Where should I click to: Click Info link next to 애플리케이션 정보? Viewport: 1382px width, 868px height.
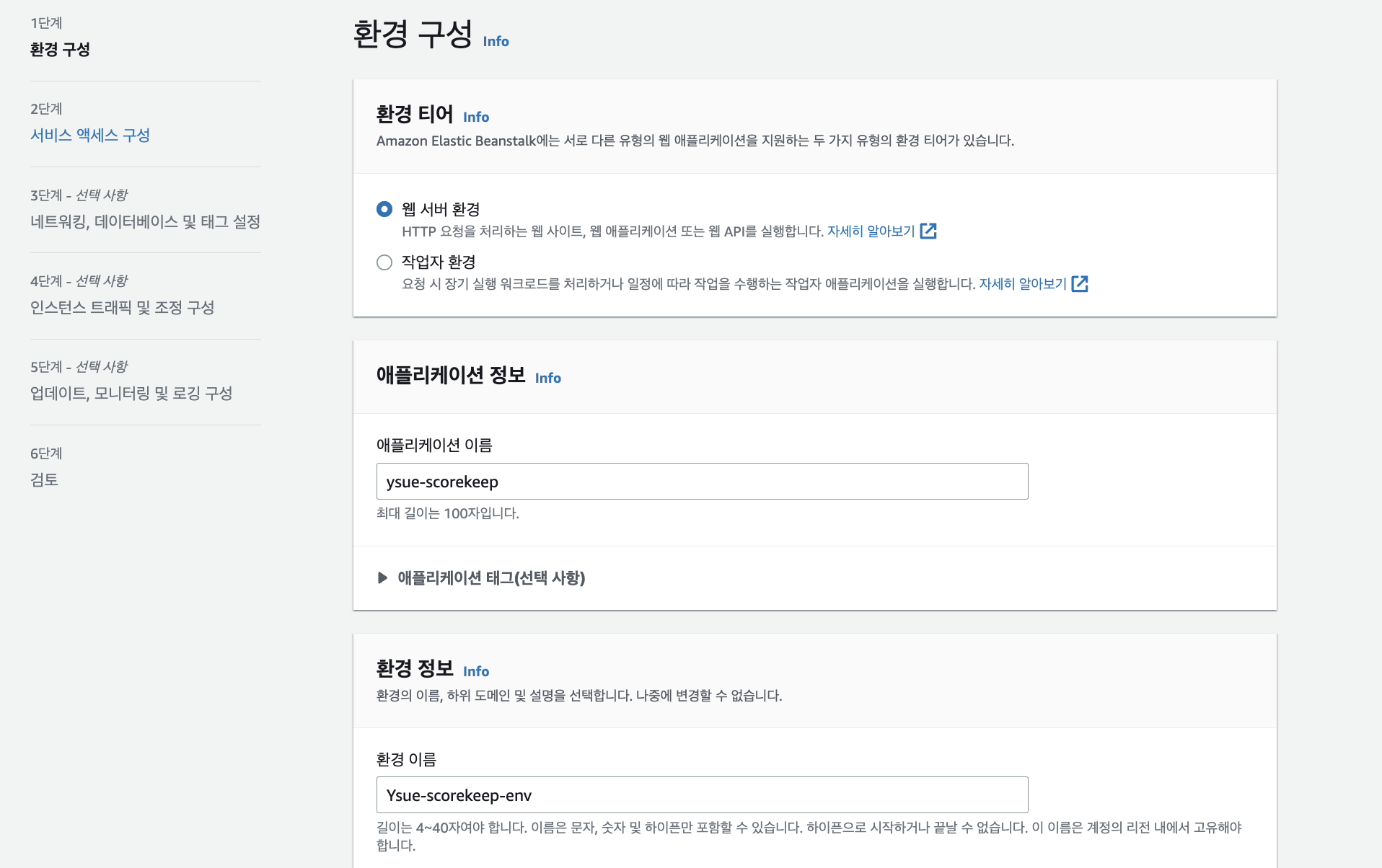(548, 378)
